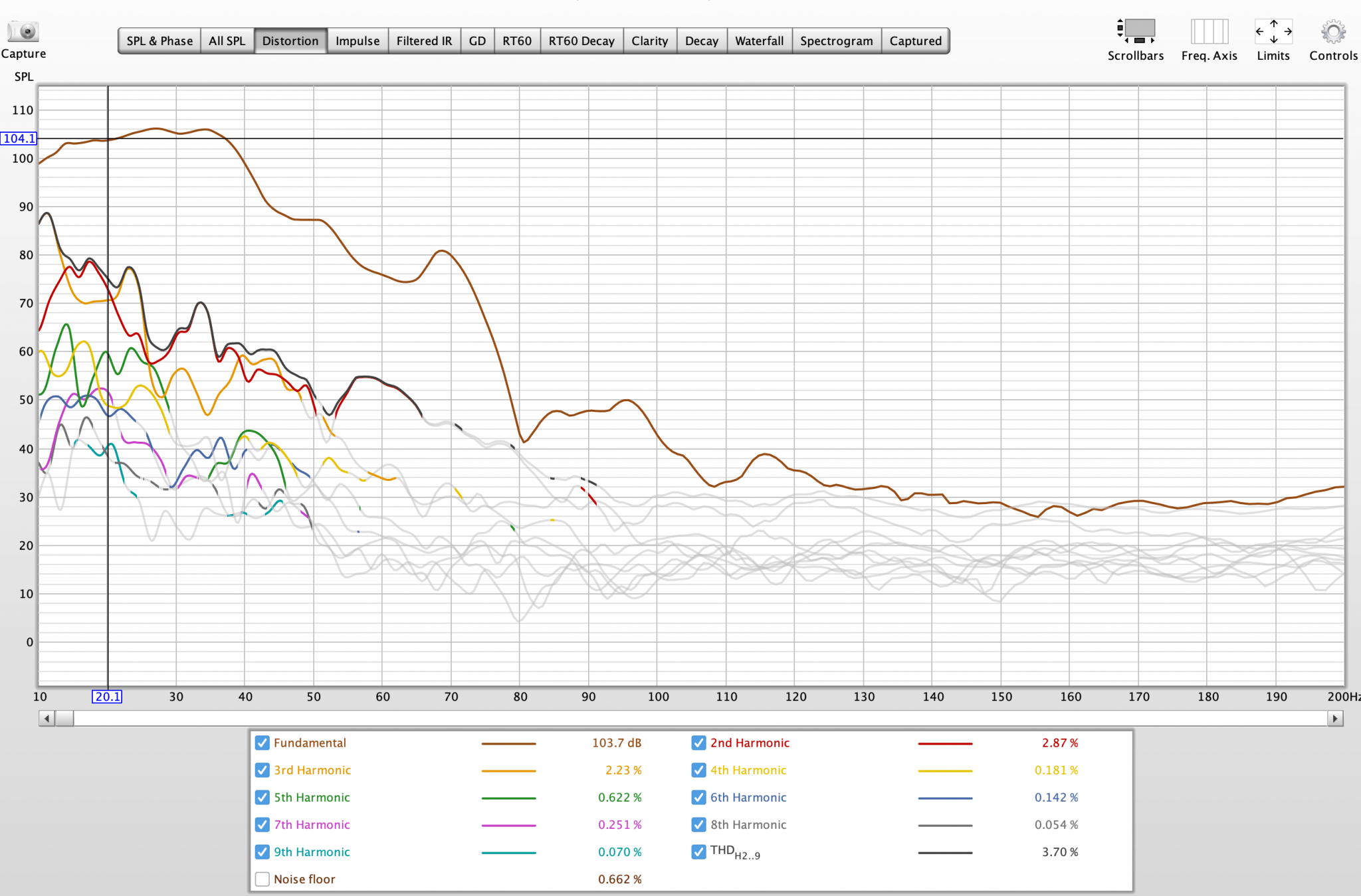Uncheck the 8th Harmonic checkbox
The height and width of the screenshot is (896, 1361).
point(698,824)
